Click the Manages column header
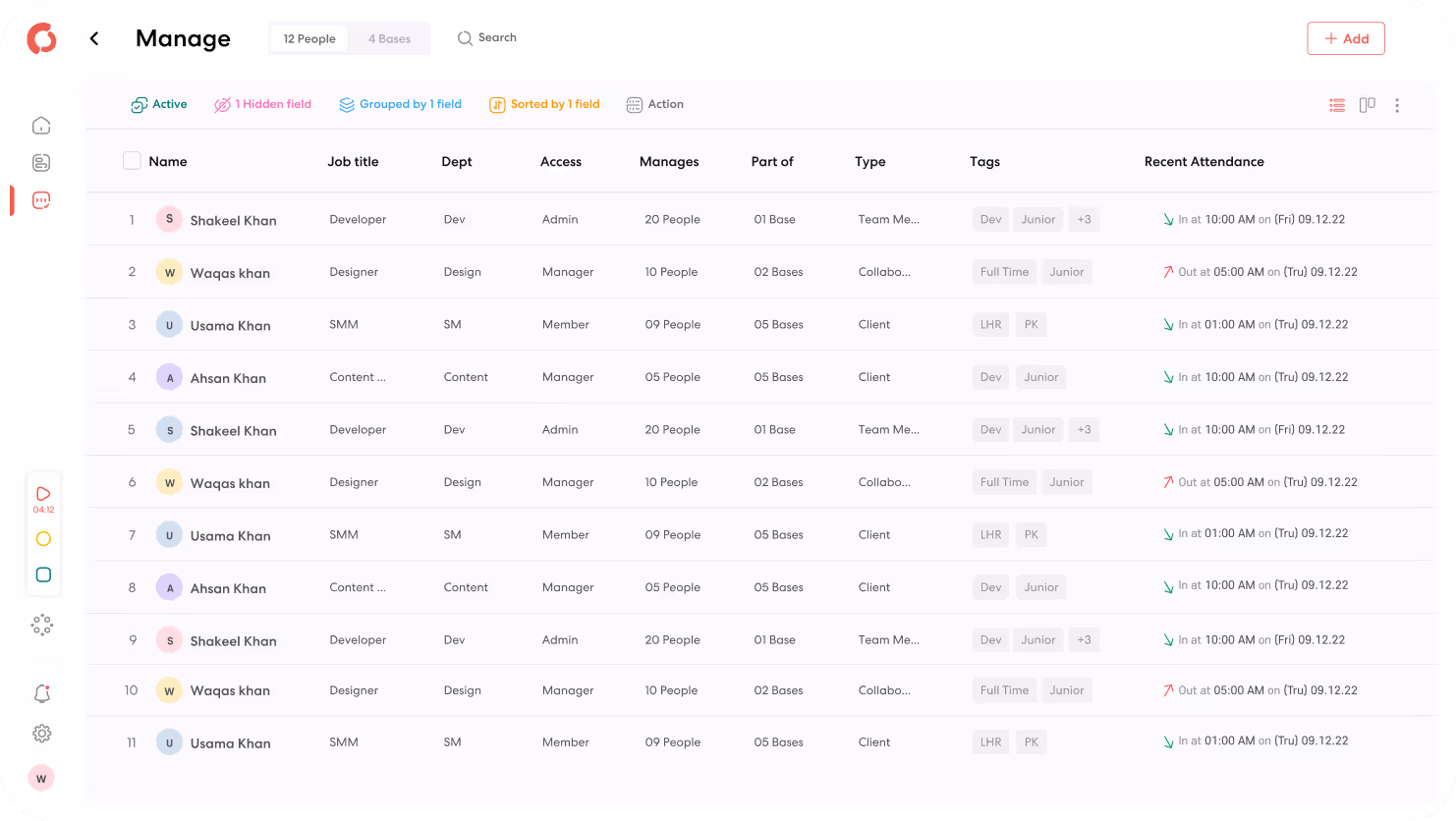1456x821 pixels. [669, 162]
